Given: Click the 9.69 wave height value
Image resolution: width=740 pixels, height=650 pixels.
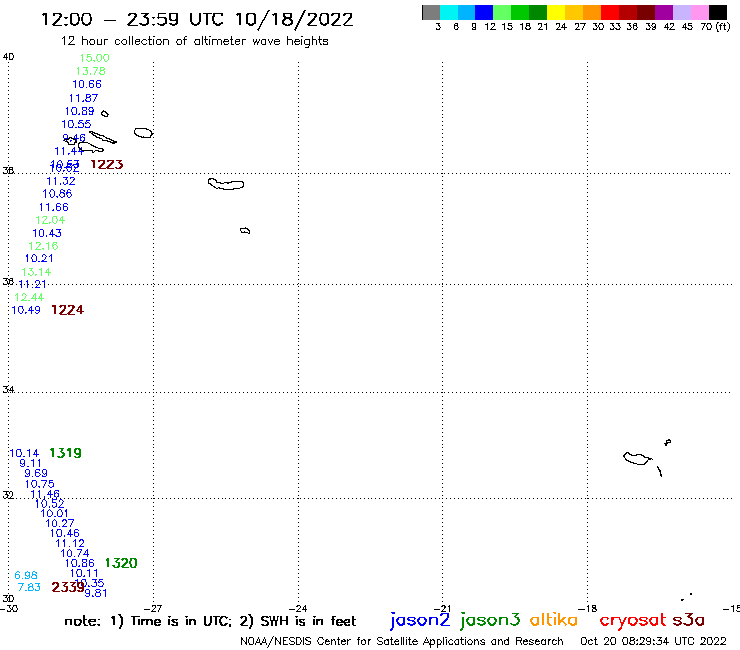Looking at the screenshot, I should (36, 473).
